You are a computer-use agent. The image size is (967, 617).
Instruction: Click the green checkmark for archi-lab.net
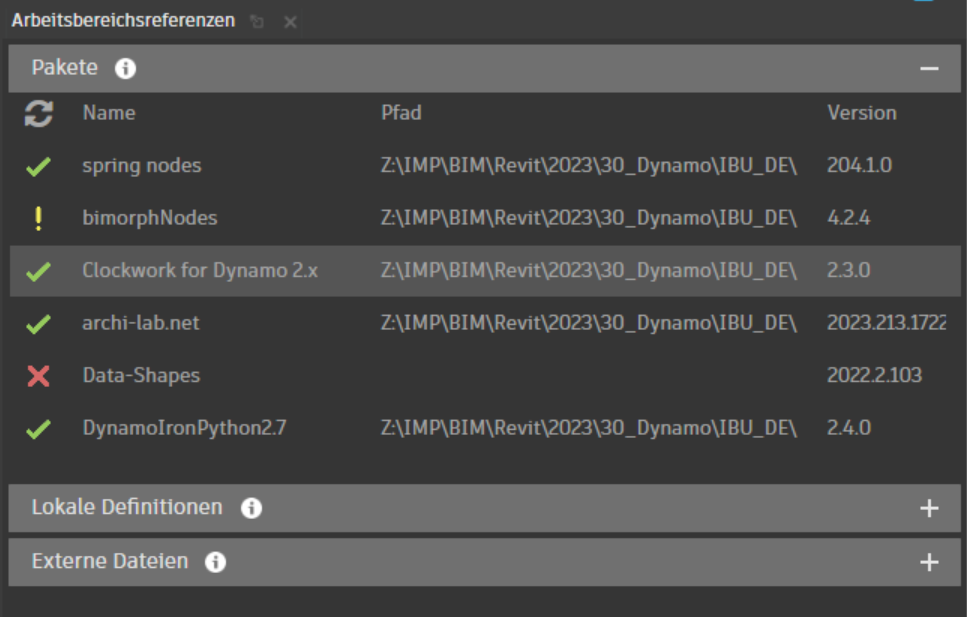pos(38,324)
